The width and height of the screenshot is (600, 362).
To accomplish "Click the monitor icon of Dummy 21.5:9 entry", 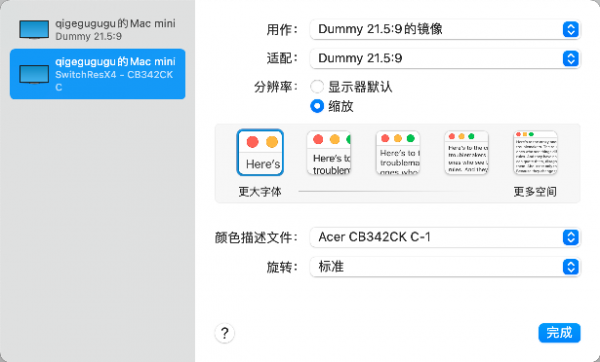I will coord(34,30).
